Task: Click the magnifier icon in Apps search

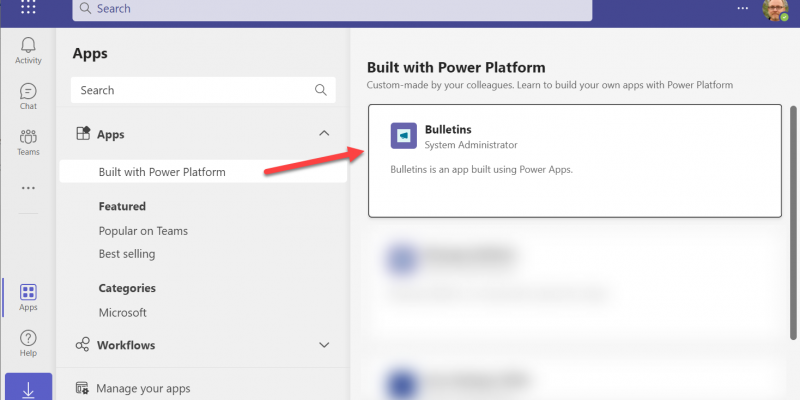Action: pos(321,90)
